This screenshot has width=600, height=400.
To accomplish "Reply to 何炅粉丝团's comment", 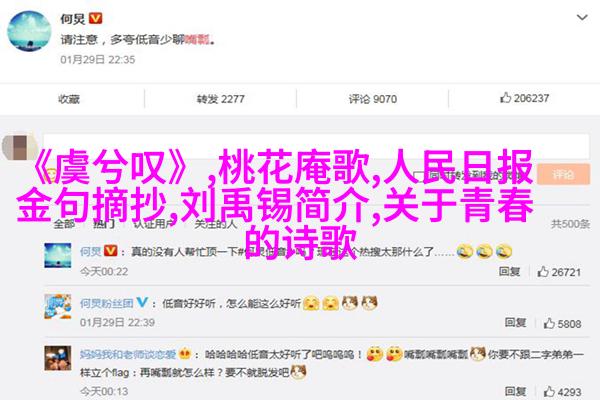I will pyautogui.click(x=515, y=323).
